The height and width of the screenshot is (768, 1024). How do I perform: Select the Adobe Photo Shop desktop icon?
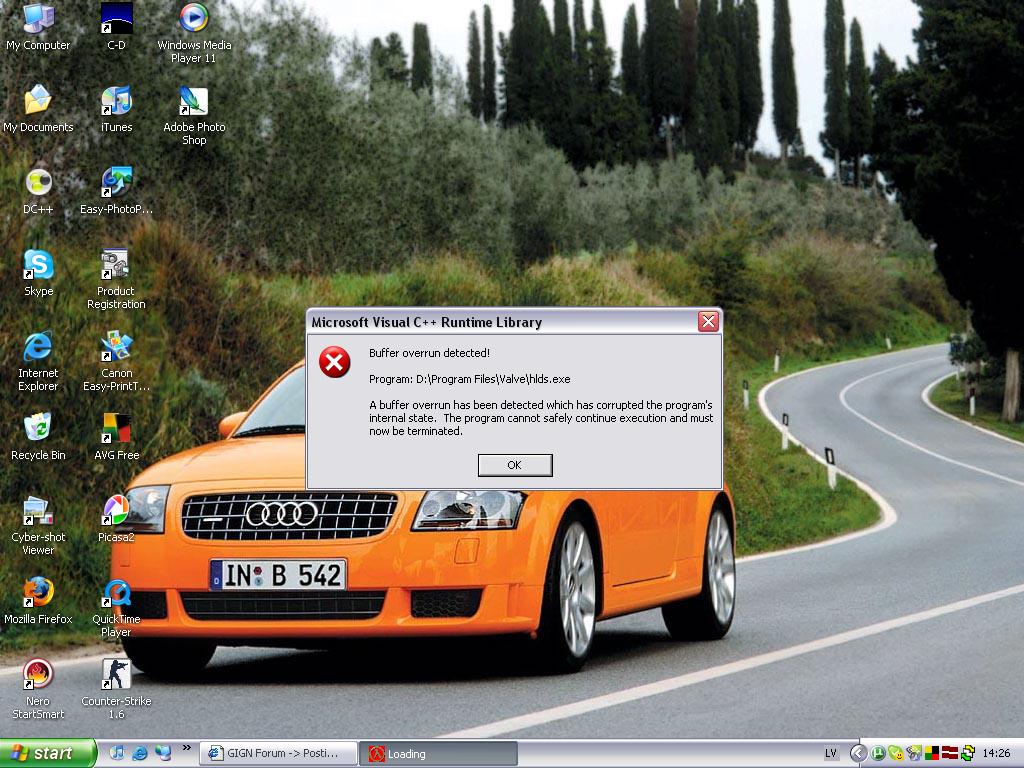(x=194, y=102)
